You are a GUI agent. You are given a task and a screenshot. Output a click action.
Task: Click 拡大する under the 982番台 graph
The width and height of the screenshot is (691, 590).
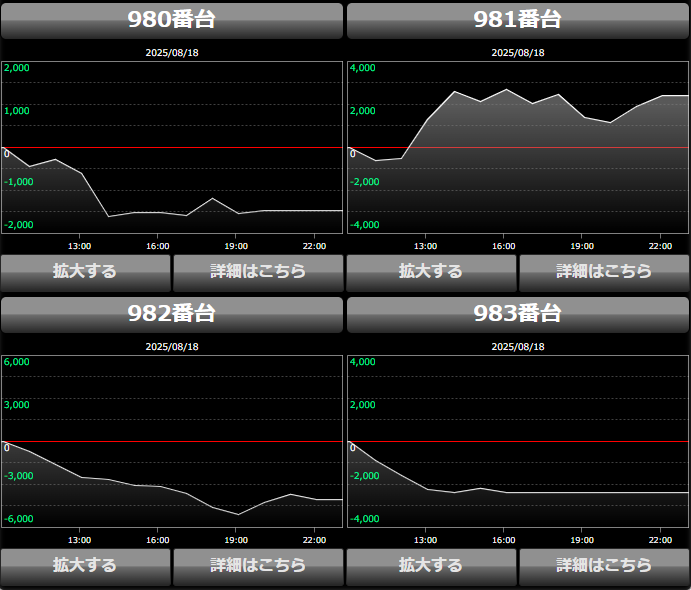click(85, 567)
